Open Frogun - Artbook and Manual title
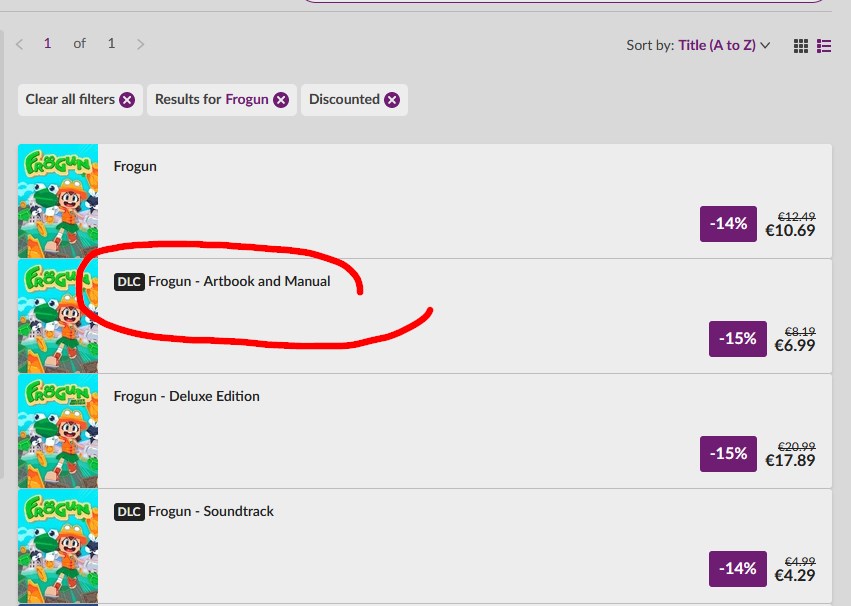 tap(239, 281)
